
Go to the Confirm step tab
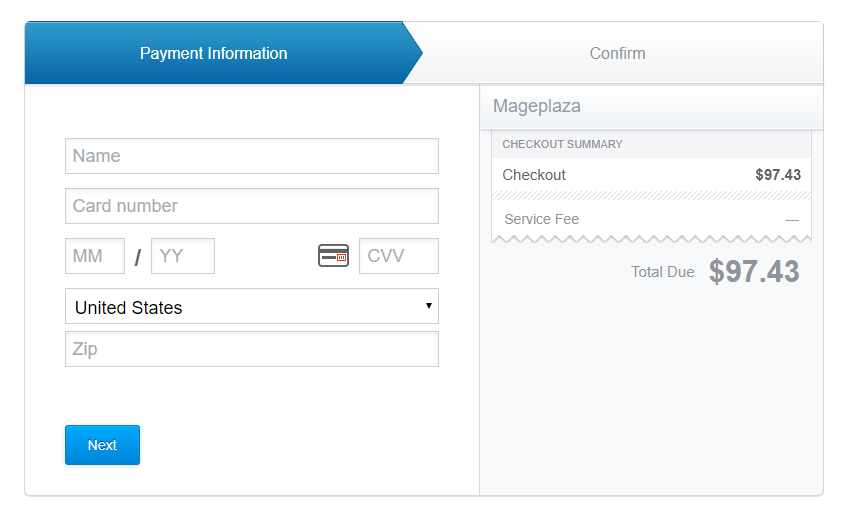pos(618,53)
